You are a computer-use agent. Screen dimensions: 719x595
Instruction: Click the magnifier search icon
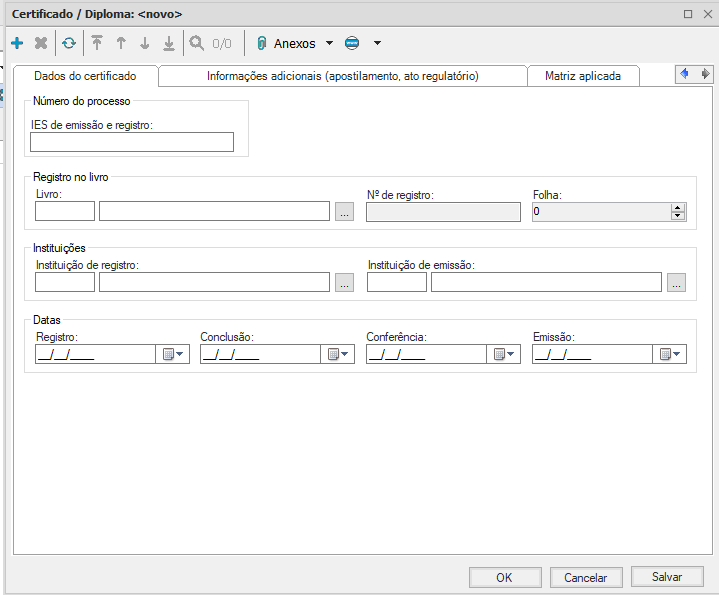tap(197, 43)
